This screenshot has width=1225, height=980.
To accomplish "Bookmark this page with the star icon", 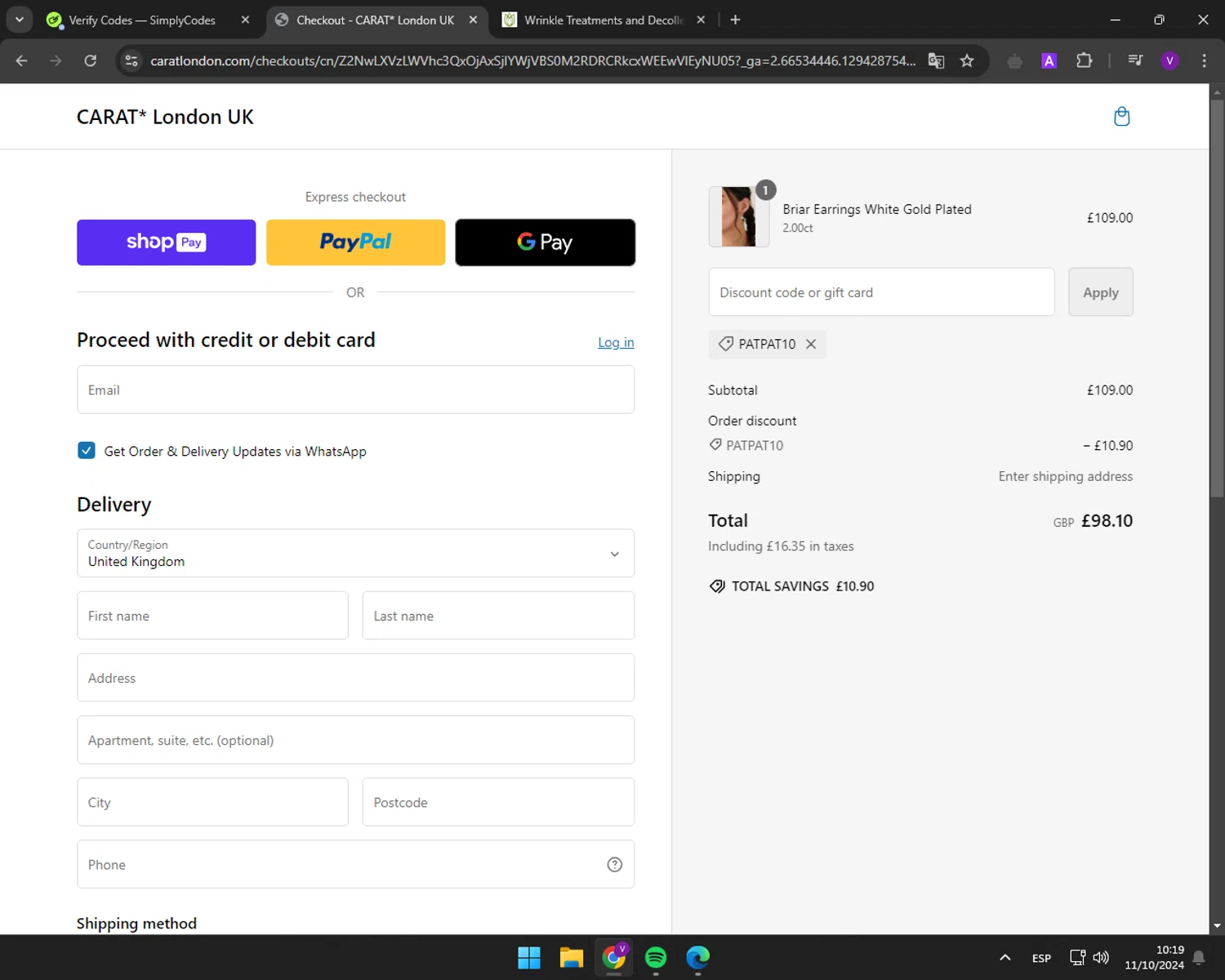I will pyautogui.click(x=967, y=60).
